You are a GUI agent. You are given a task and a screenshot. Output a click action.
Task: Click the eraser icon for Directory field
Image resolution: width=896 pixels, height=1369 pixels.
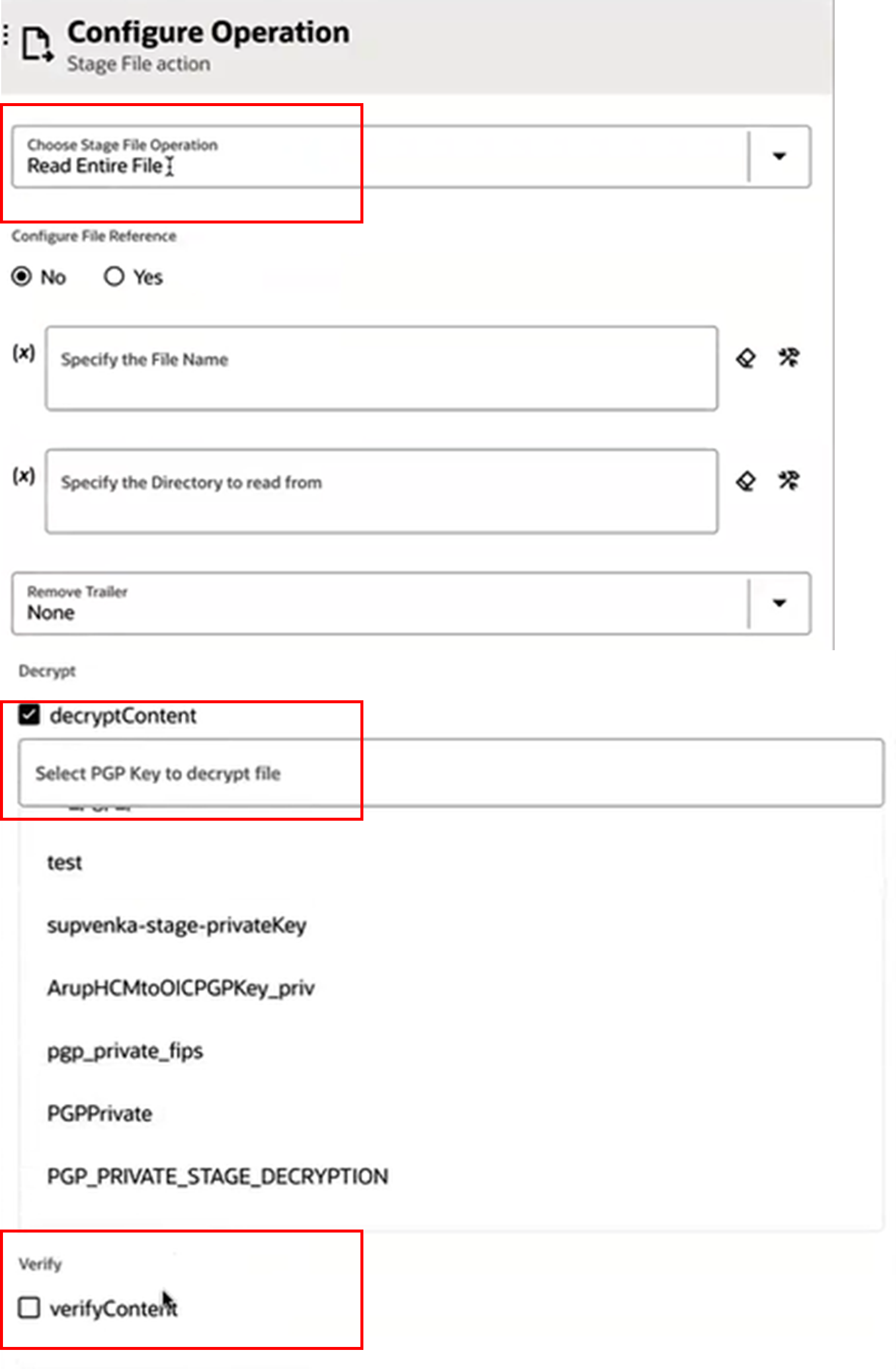tap(746, 481)
